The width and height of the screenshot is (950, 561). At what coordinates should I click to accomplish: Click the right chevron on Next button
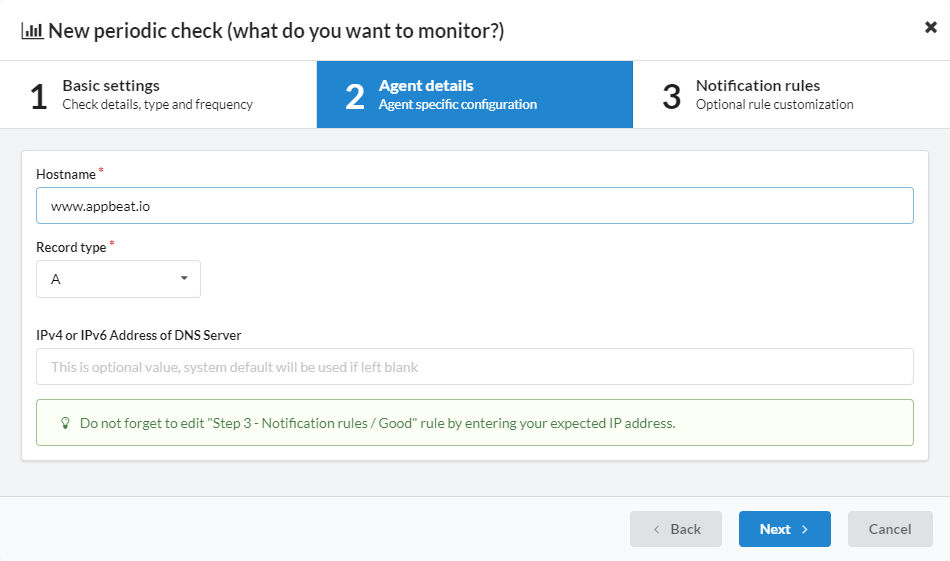[x=805, y=529]
